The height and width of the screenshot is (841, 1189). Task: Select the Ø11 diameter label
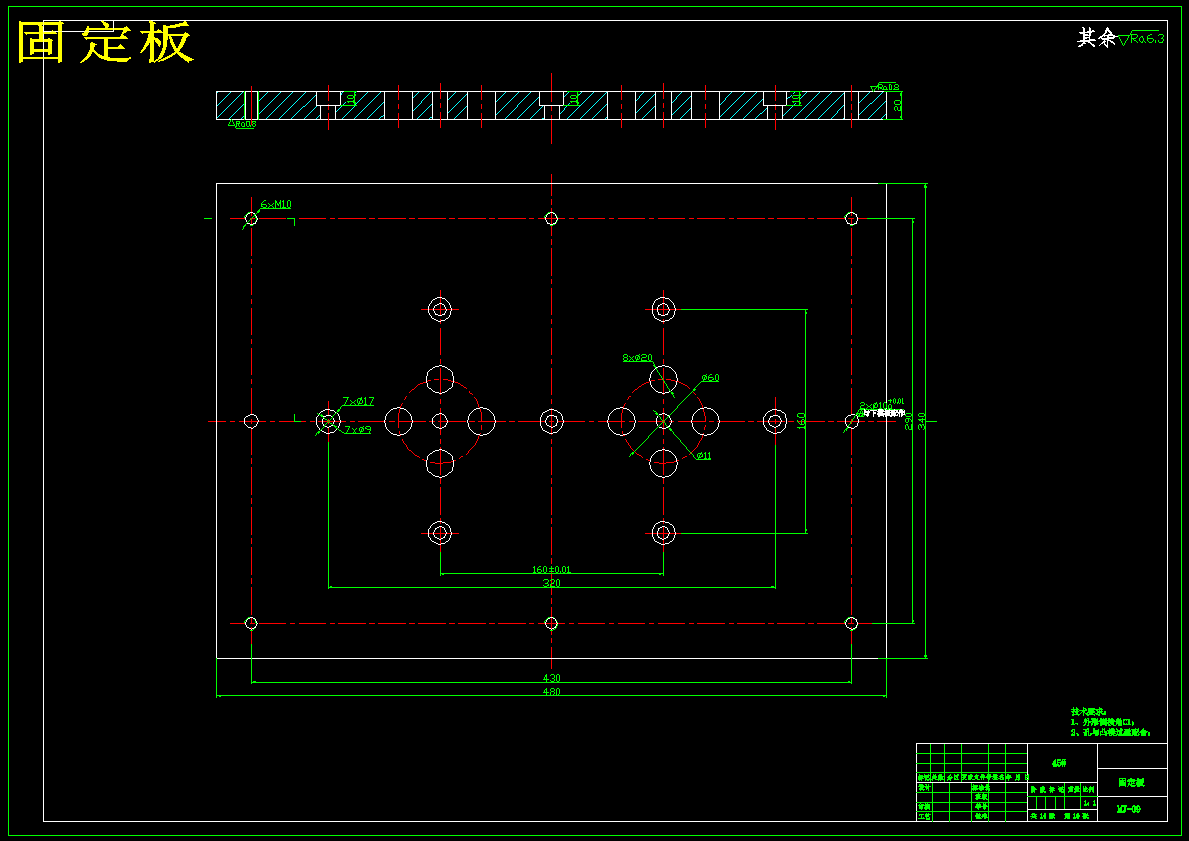click(x=704, y=456)
